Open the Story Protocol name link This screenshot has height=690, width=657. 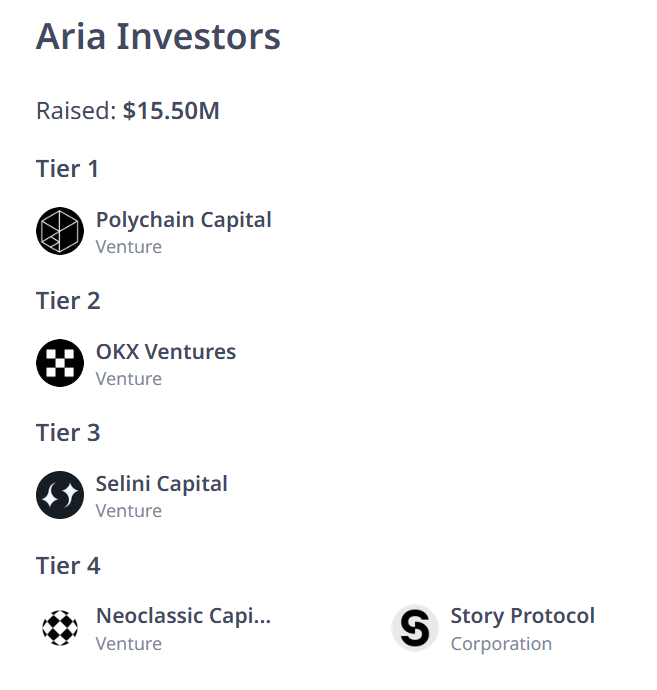coord(522,615)
